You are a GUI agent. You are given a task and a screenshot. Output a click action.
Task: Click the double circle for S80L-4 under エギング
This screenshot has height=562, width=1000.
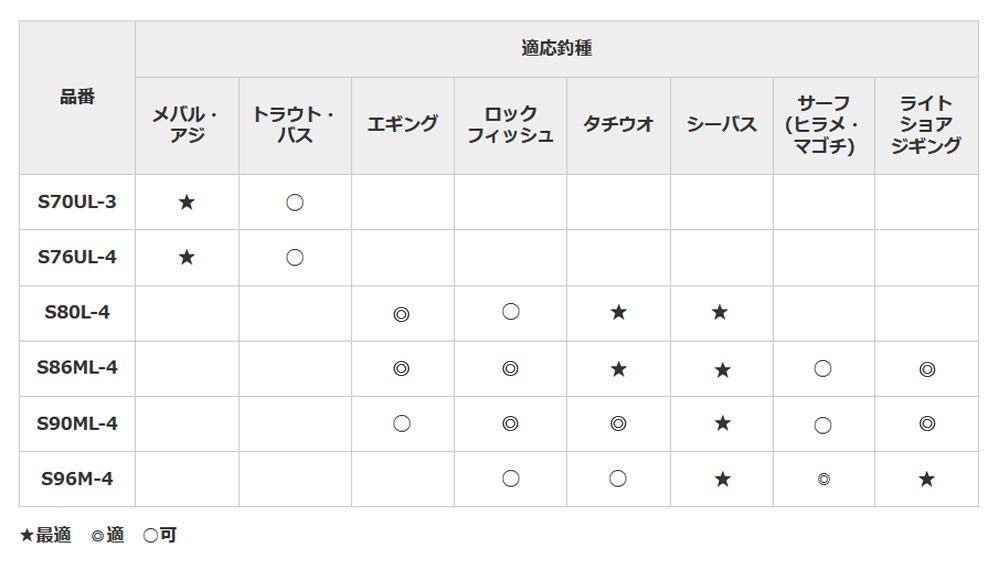pyautogui.click(x=402, y=314)
